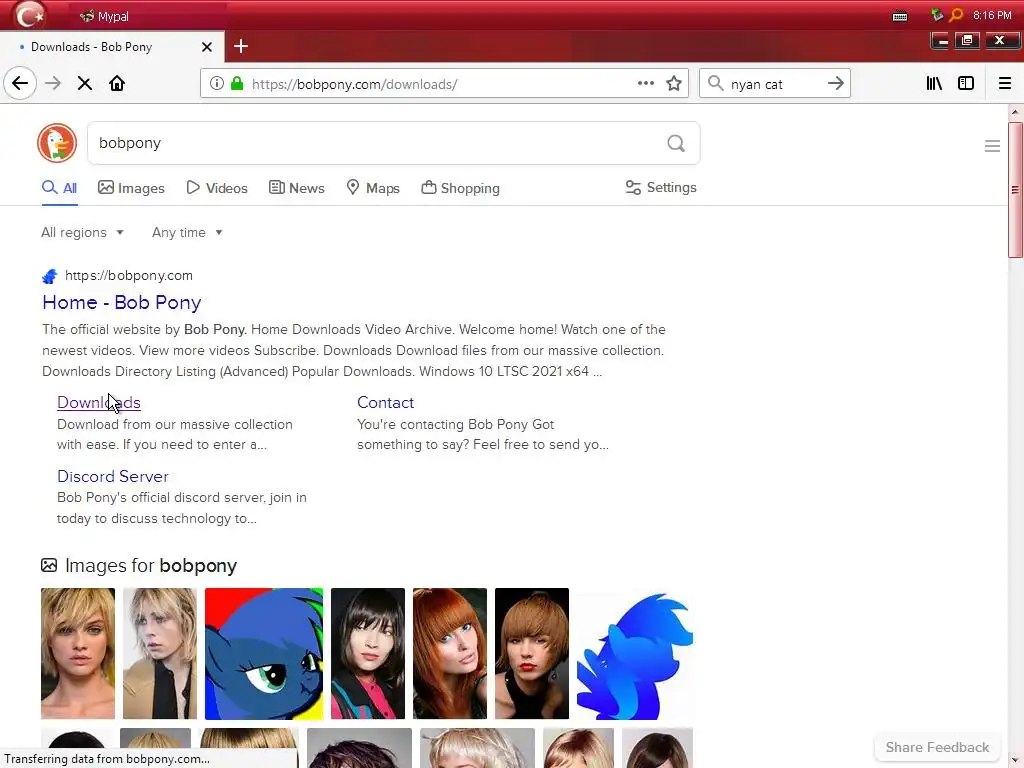The image size is (1024, 768).
Task: Open the brown bob haircut thumbnail
Action: 532,654
